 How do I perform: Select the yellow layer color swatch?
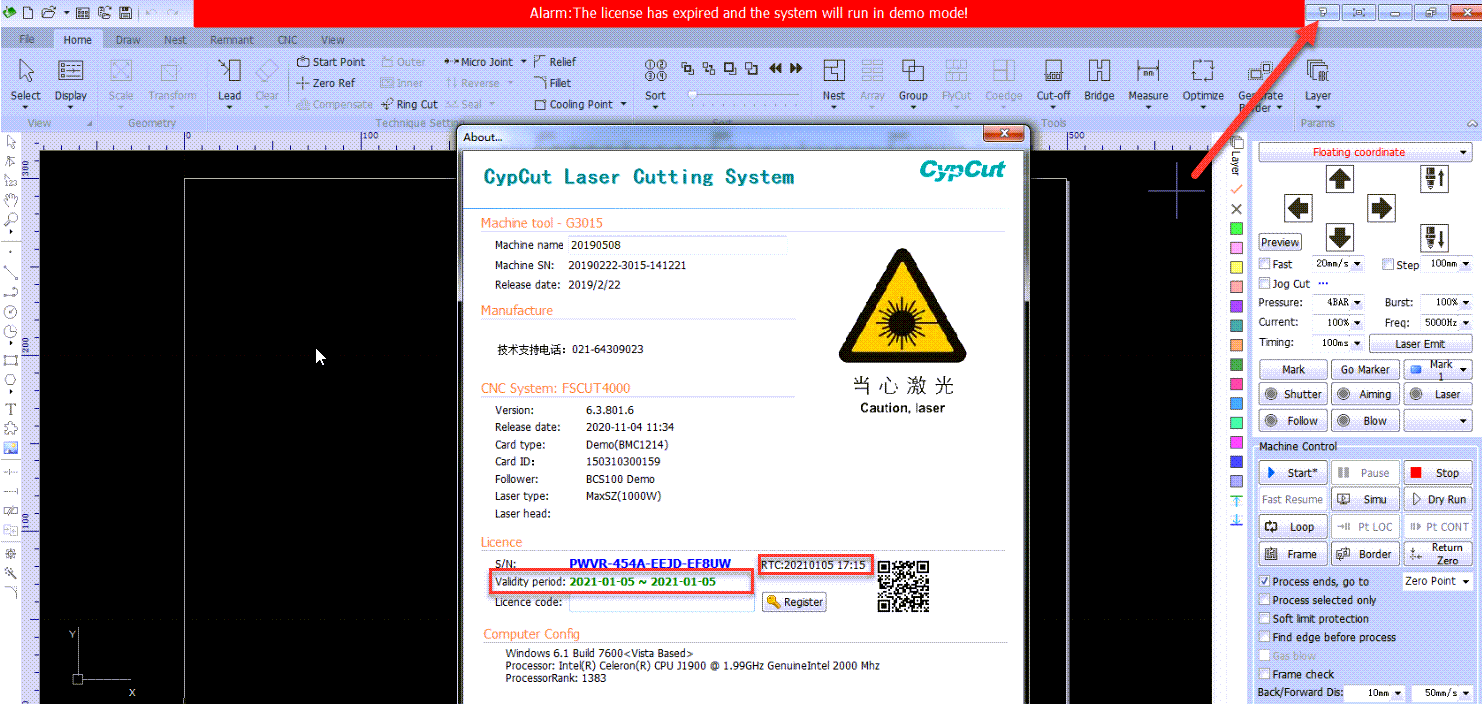[1237, 267]
